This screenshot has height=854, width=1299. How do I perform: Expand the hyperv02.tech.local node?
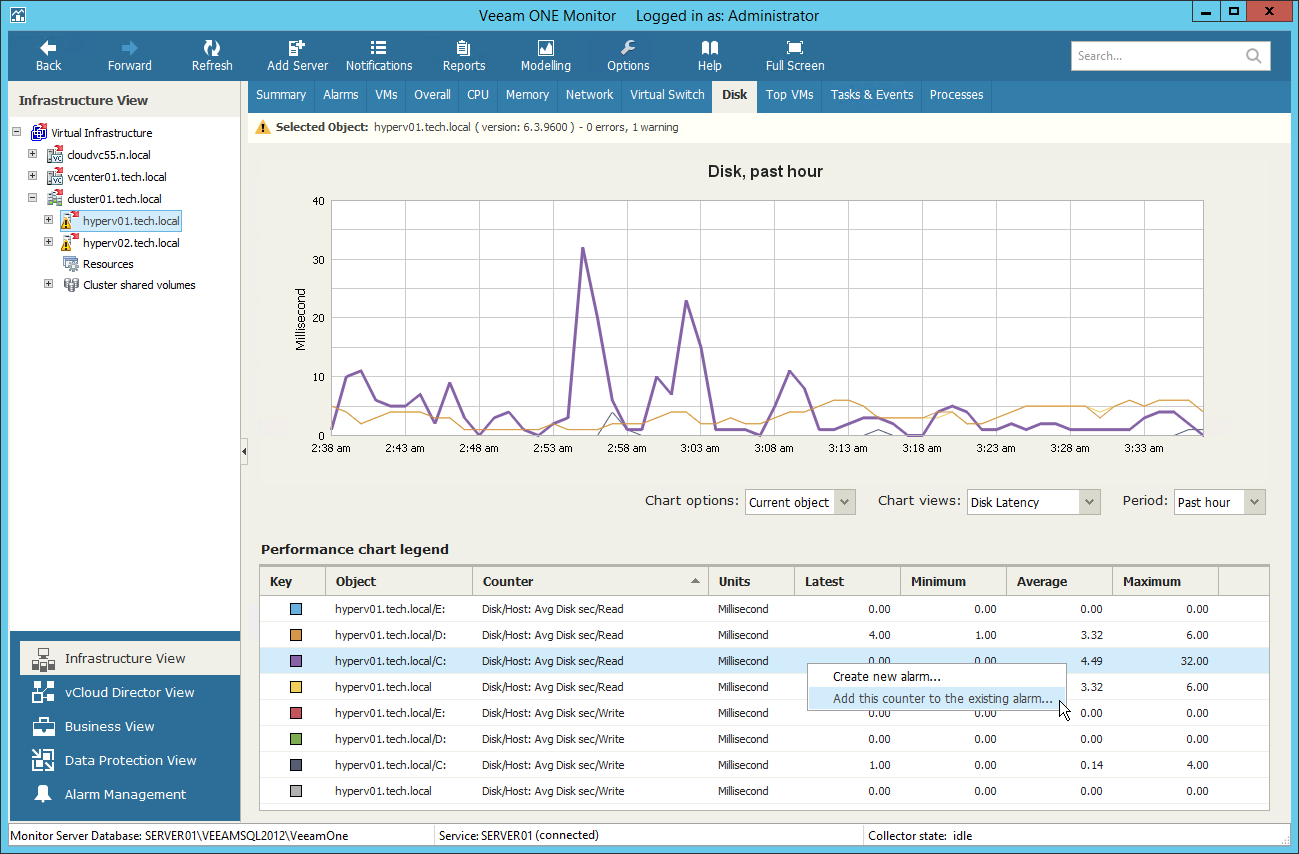click(48, 242)
